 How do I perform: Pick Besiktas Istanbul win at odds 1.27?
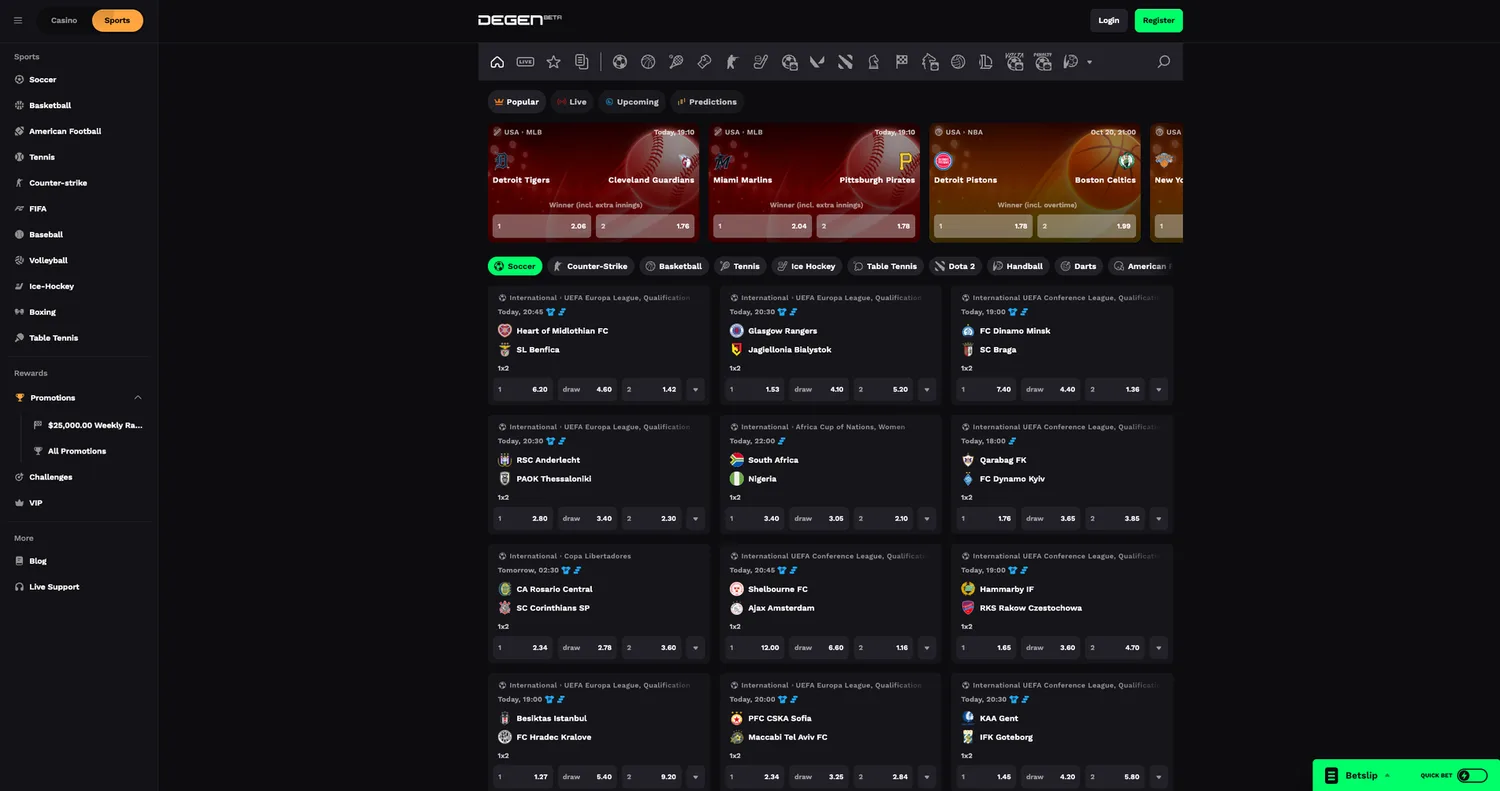(x=523, y=777)
